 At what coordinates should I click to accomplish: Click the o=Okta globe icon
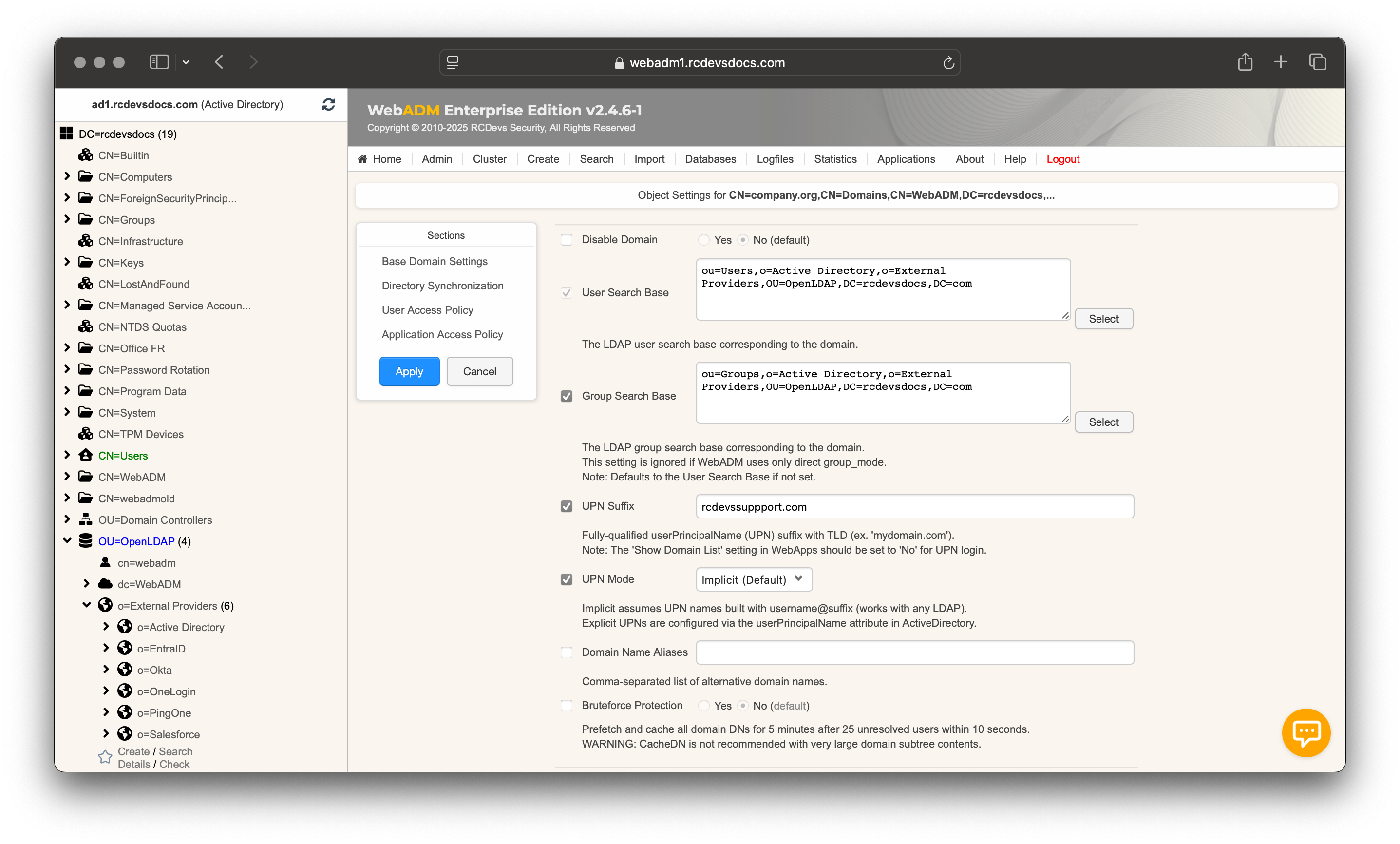pyautogui.click(x=124, y=670)
